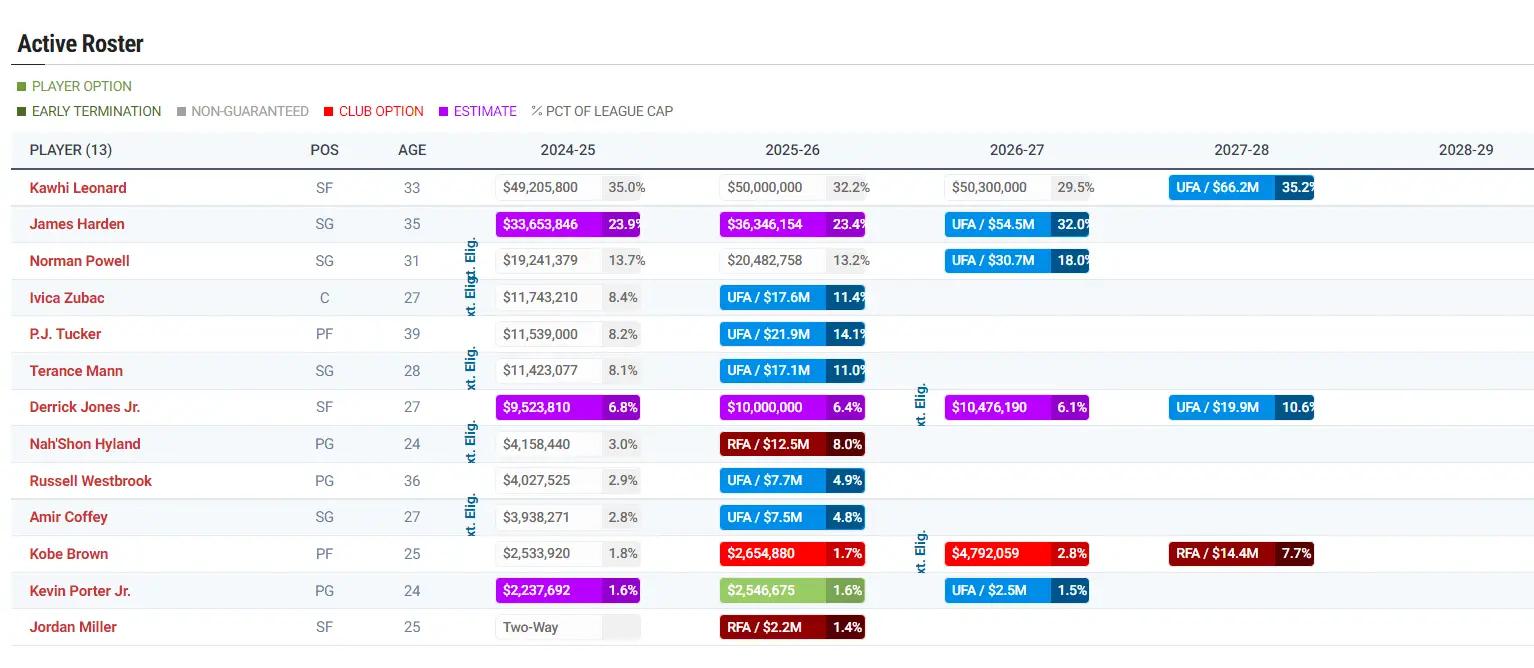This screenshot has width=1534, height=668.
Task: Open Kawhi Leonard's player page
Action: click(78, 188)
